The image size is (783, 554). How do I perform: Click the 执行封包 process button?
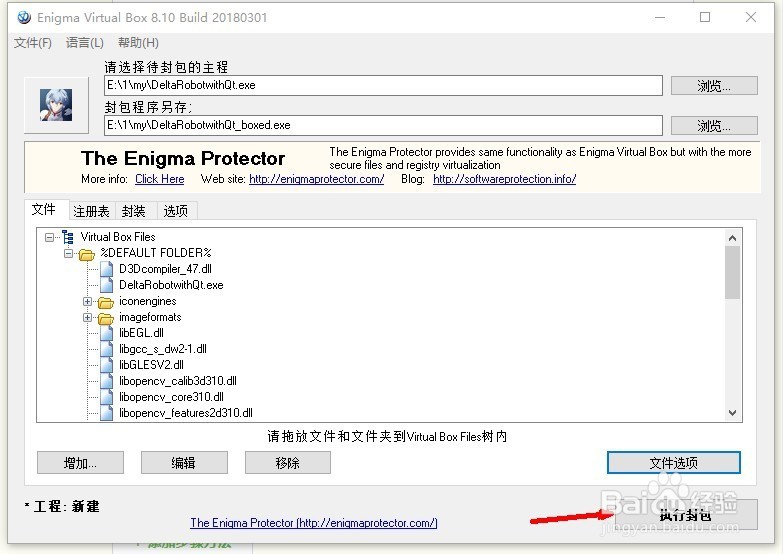(686, 515)
